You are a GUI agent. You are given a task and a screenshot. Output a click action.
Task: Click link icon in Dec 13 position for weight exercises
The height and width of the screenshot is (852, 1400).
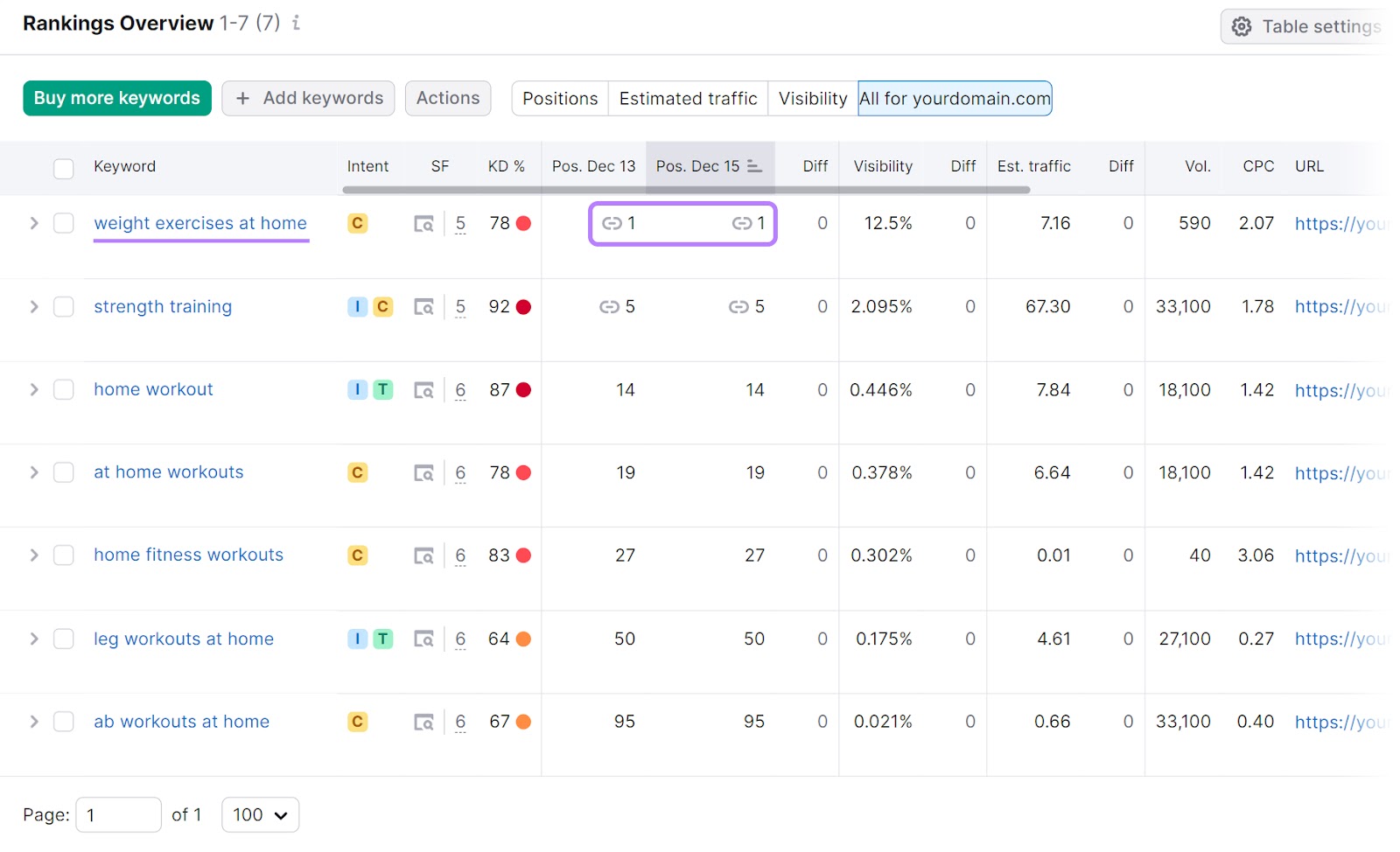click(612, 223)
